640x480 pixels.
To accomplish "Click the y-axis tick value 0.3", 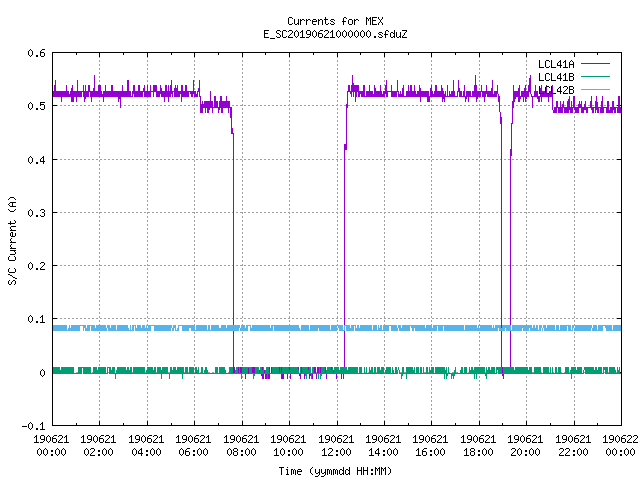I will click(x=36, y=213).
